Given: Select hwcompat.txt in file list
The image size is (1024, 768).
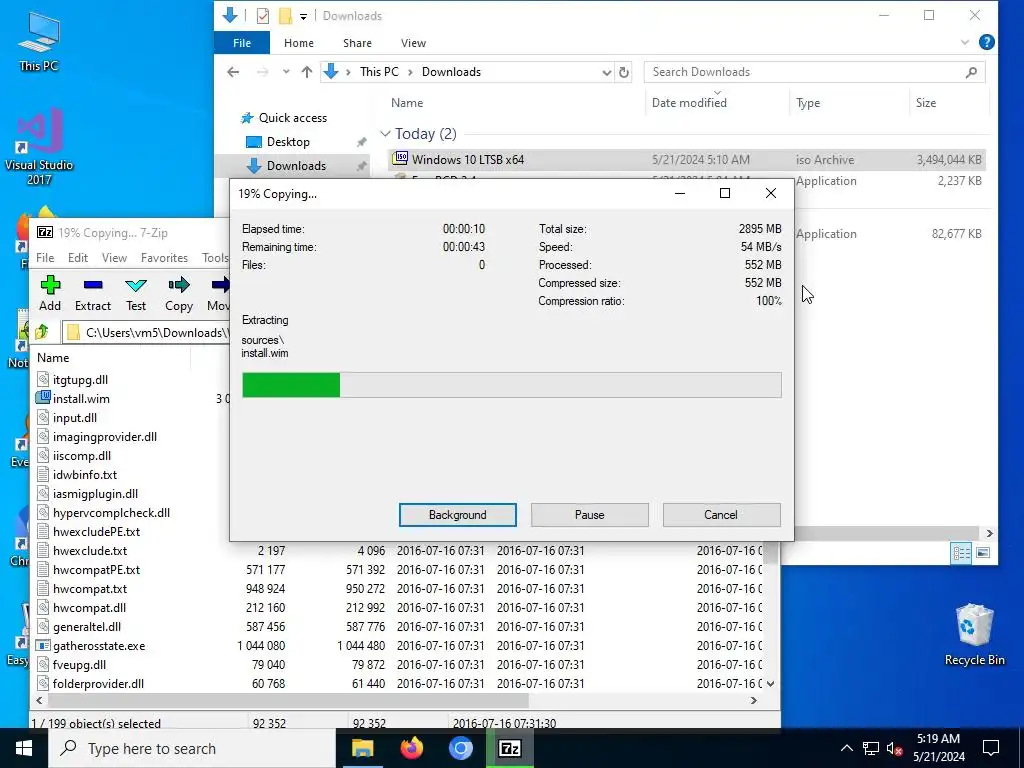Looking at the screenshot, I should click(x=89, y=588).
